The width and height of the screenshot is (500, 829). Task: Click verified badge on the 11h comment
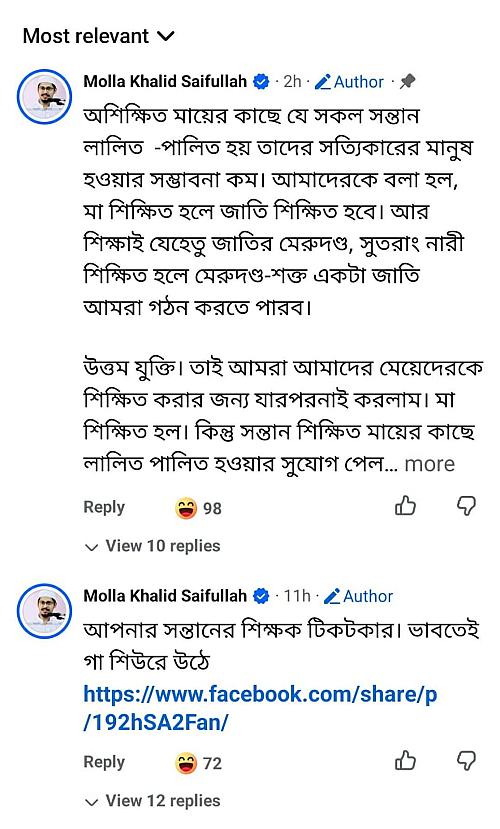coord(261,596)
